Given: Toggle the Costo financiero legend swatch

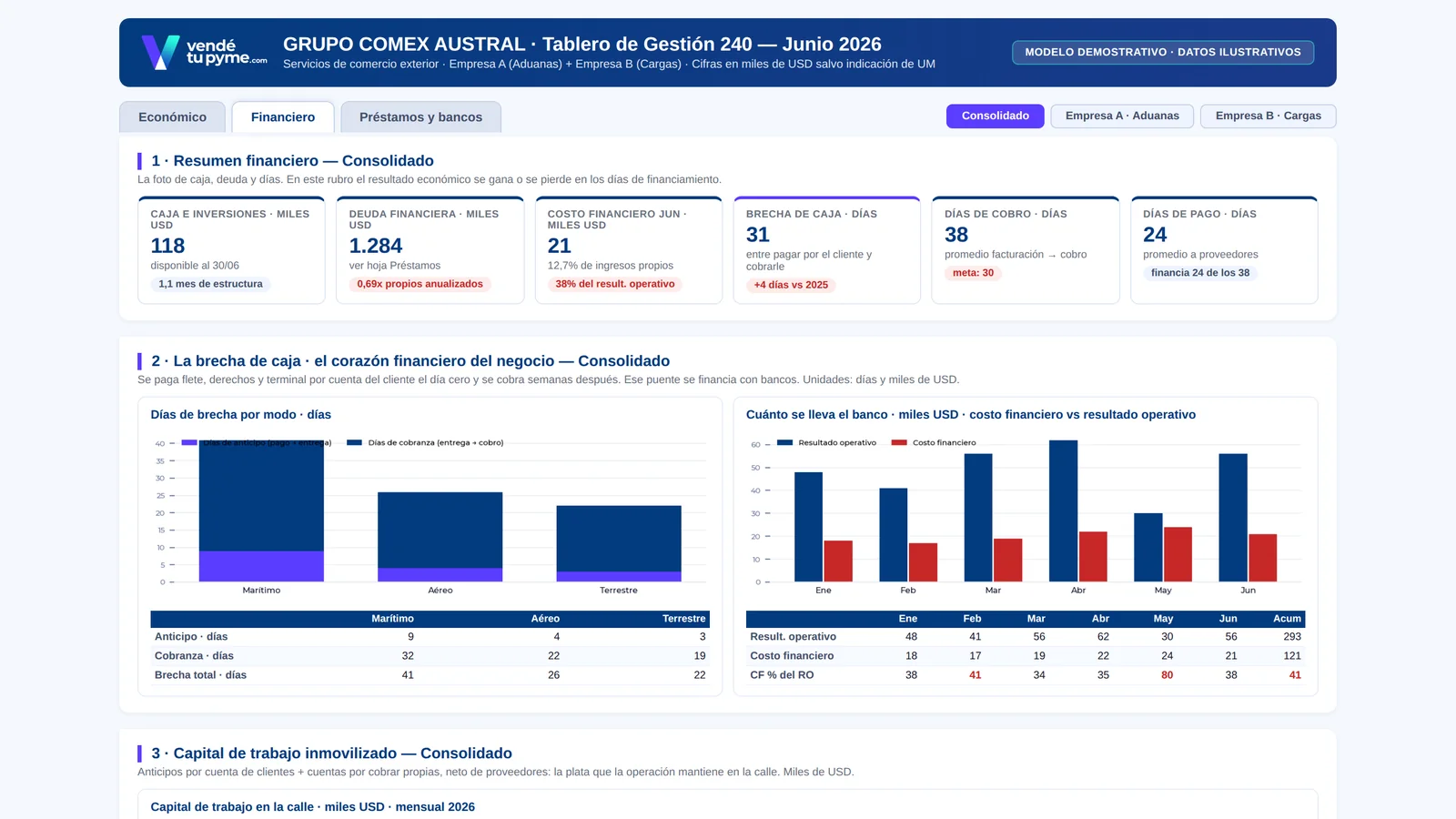Looking at the screenshot, I should (899, 442).
